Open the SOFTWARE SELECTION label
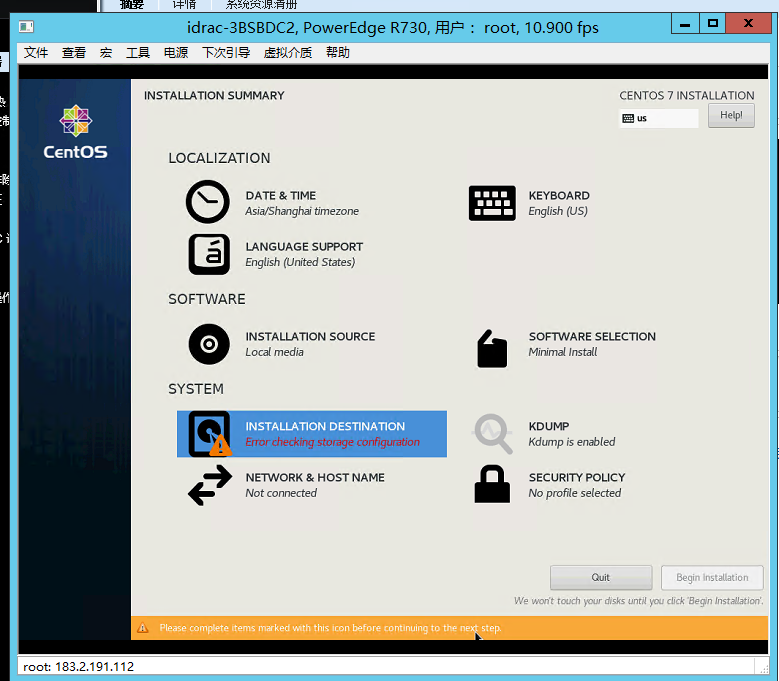 (x=592, y=336)
